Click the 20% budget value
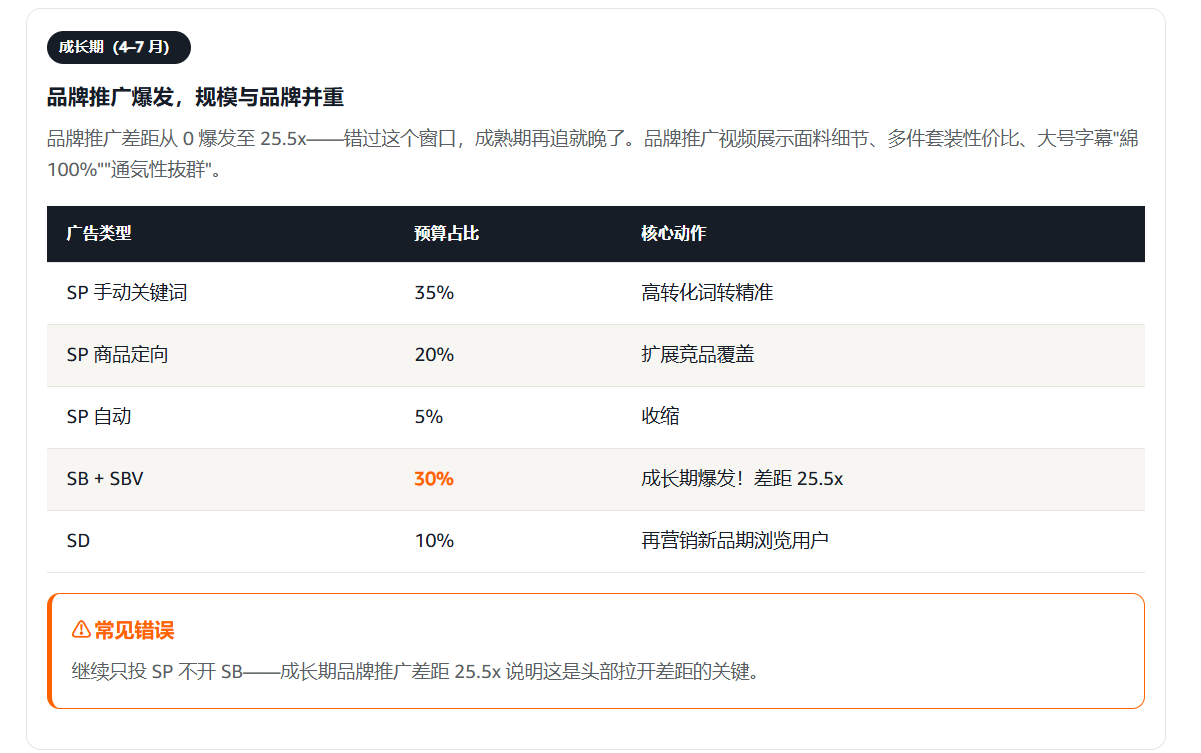Viewport: 1201px width, 753px height. pos(434,355)
